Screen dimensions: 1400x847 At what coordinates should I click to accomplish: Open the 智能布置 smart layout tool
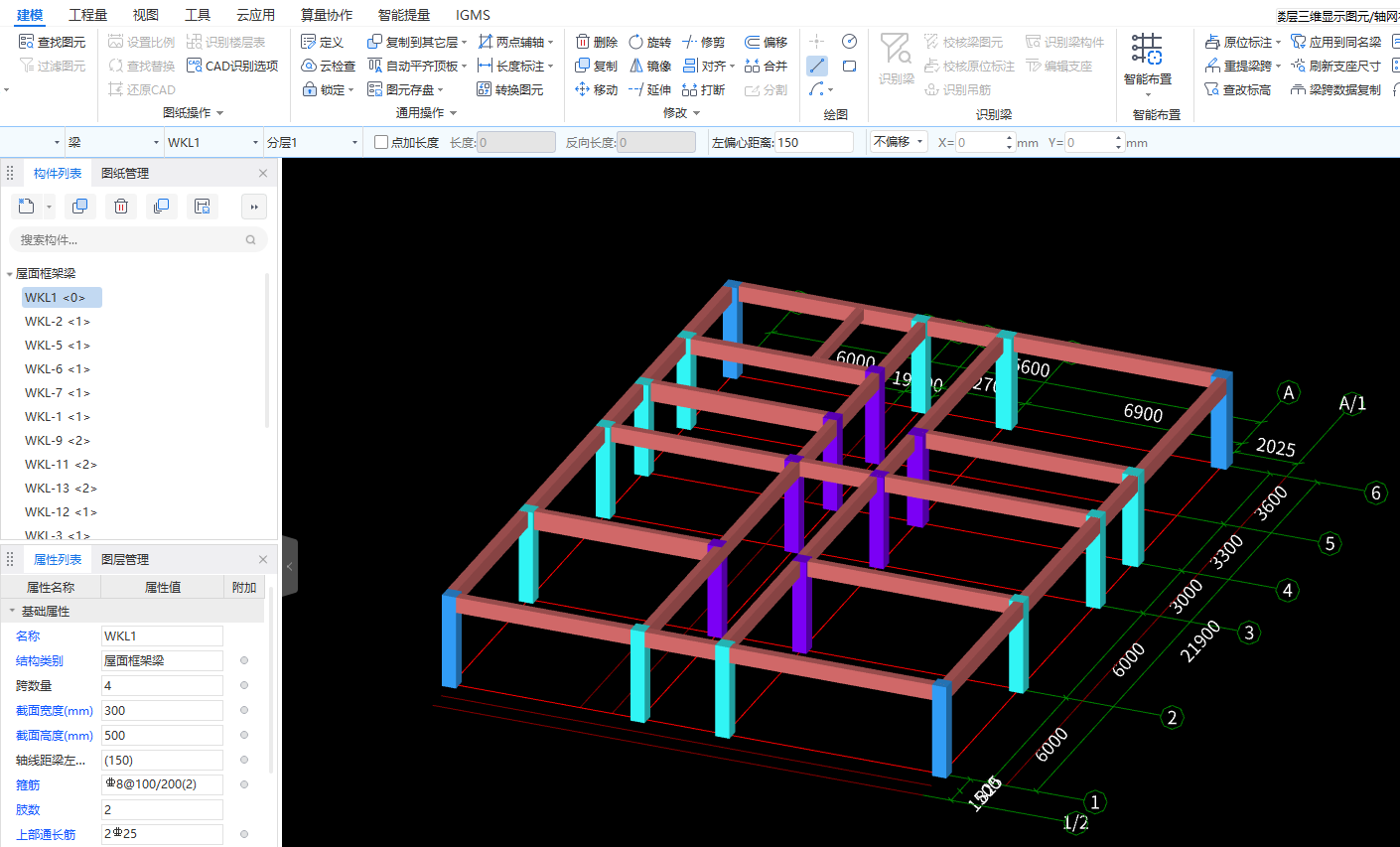(1147, 59)
